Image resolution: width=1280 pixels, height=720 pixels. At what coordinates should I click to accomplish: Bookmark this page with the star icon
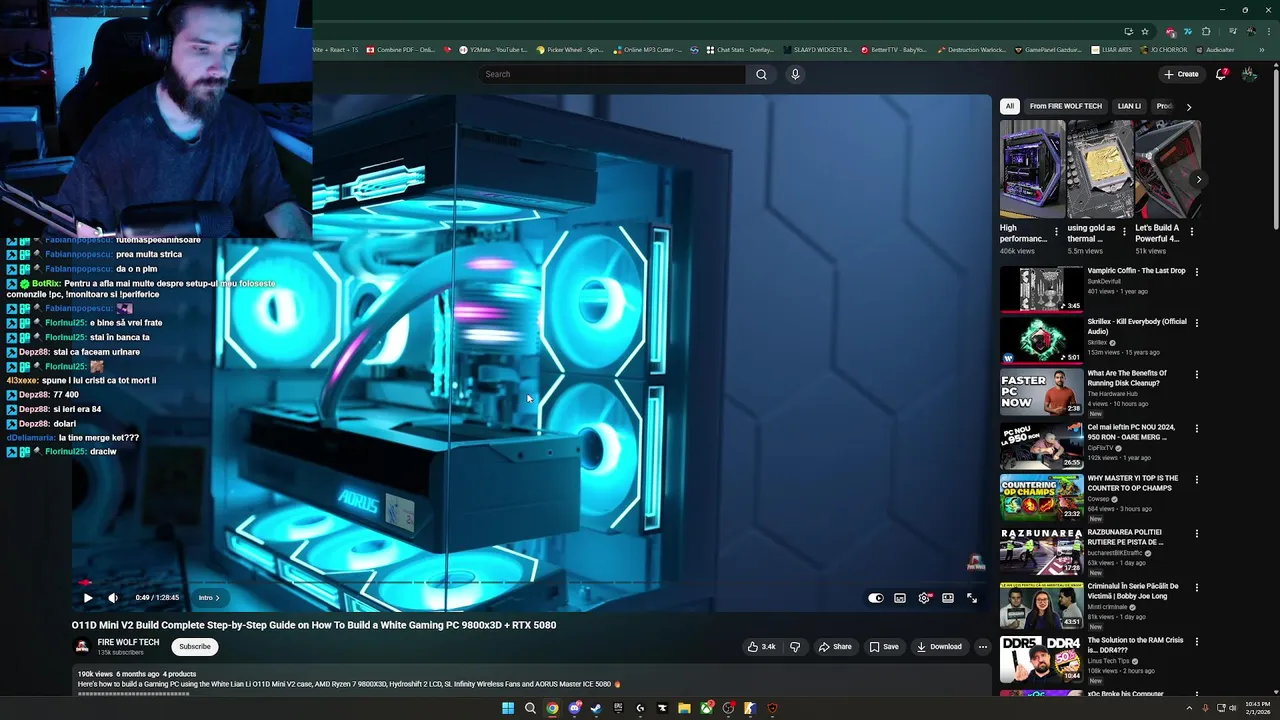pyautogui.click(x=1145, y=31)
